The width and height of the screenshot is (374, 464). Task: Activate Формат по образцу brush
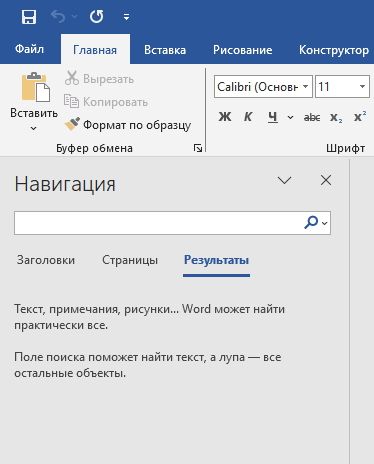(x=128, y=125)
